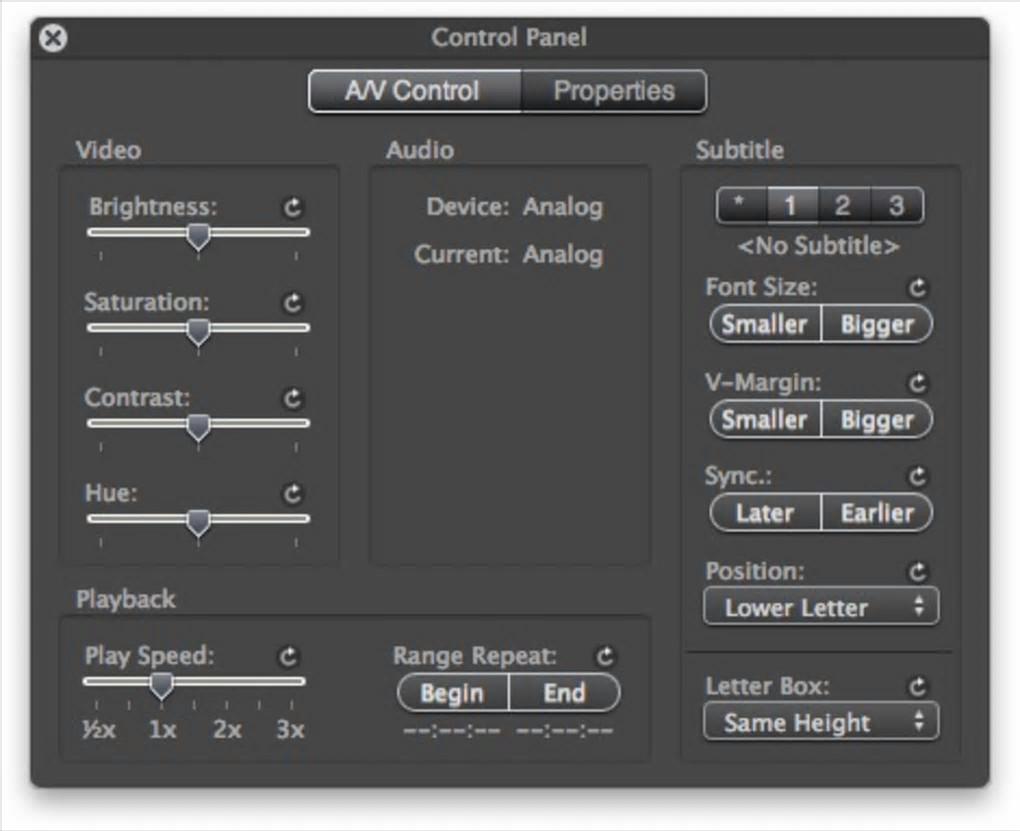This screenshot has width=1020, height=831.
Task: Reset Hue via its circular arrow
Action: click(293, 493)
